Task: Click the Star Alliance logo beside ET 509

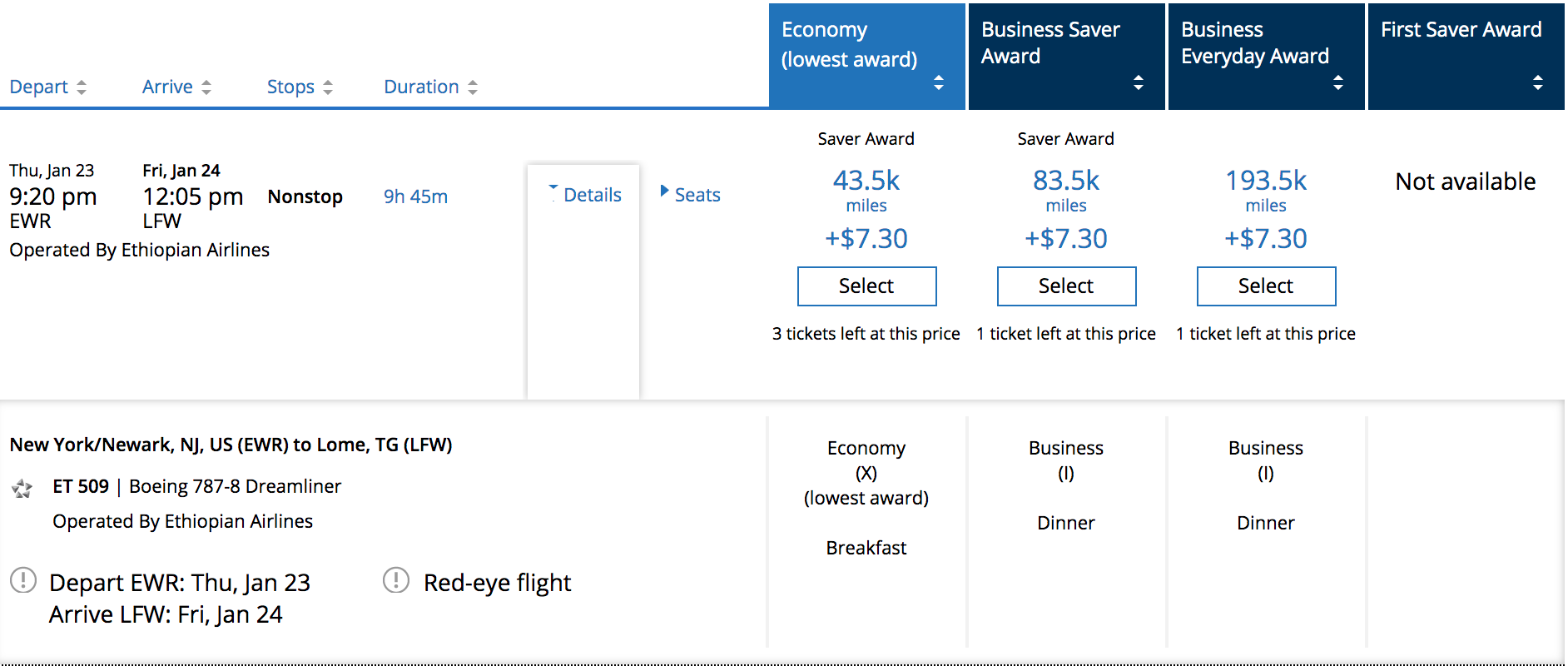Action: tap(22, 489)
